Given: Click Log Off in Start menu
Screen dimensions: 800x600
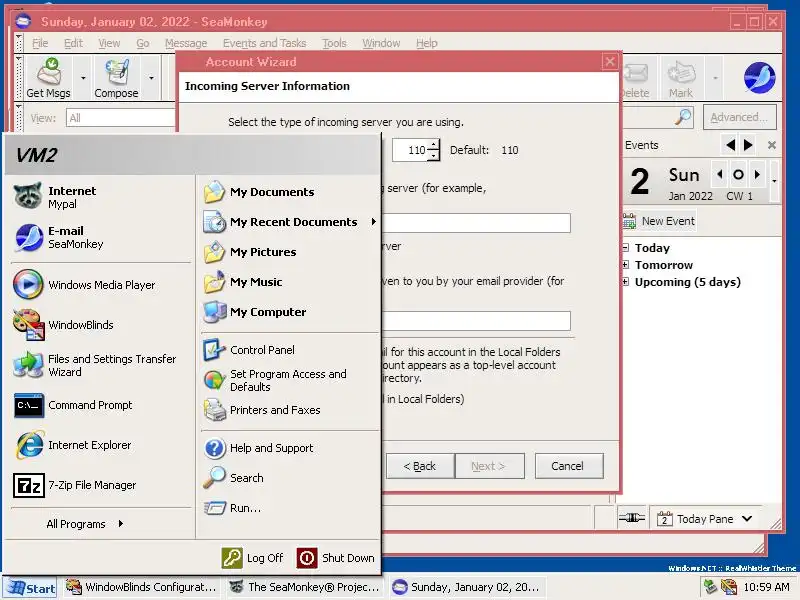Looking at the screenshot, I should 253,558.
